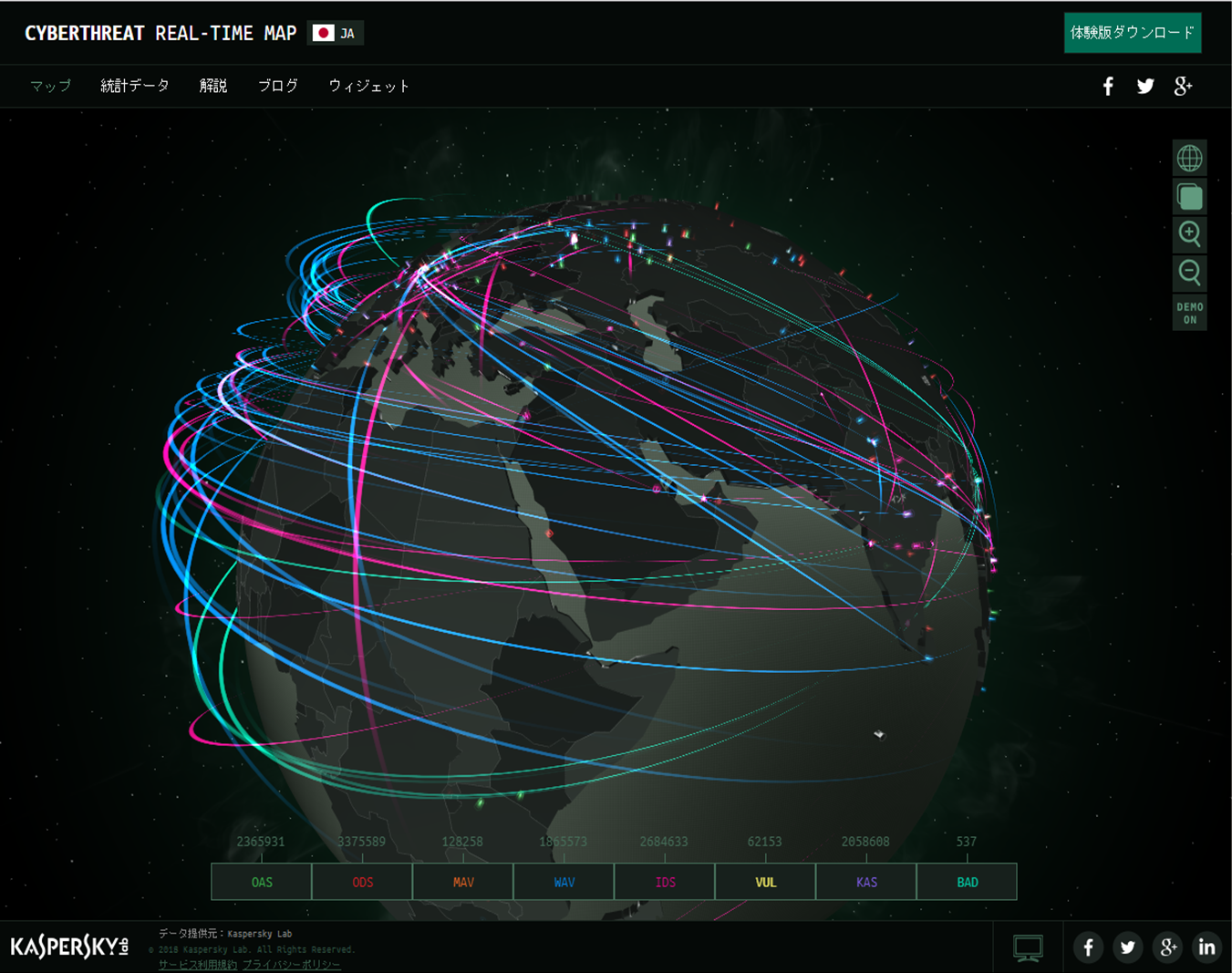
Task: Click the Facebook icon in the footer
Action: click(1088, 947)
